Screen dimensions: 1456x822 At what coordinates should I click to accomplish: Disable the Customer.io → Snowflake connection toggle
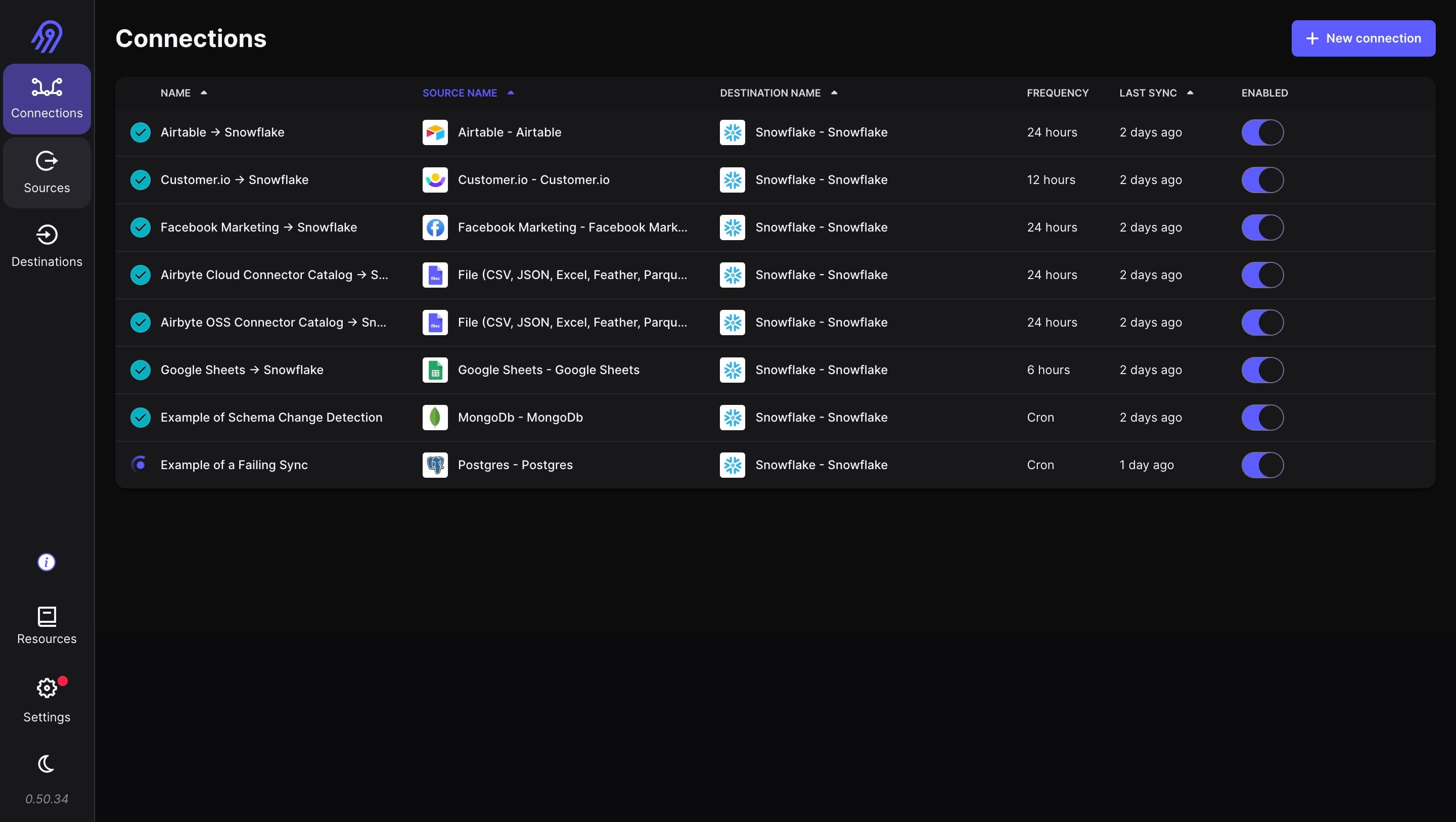coord(1262,180)
